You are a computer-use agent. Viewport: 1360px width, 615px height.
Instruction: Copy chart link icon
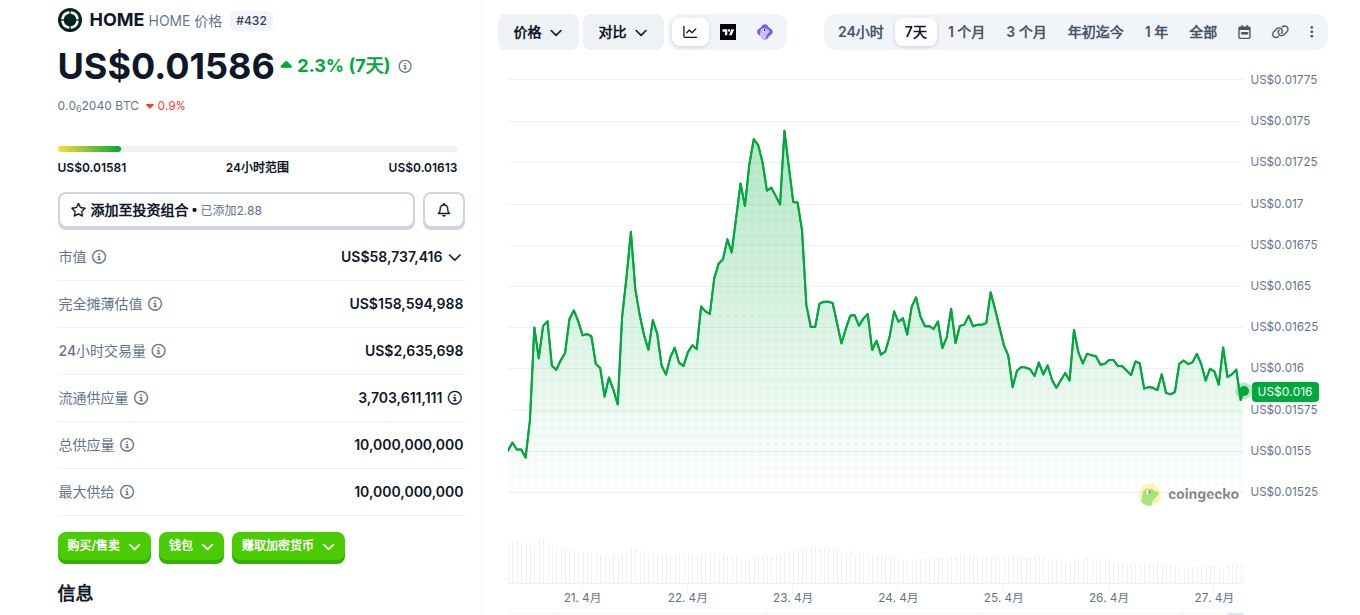(x=1279, y=32)
